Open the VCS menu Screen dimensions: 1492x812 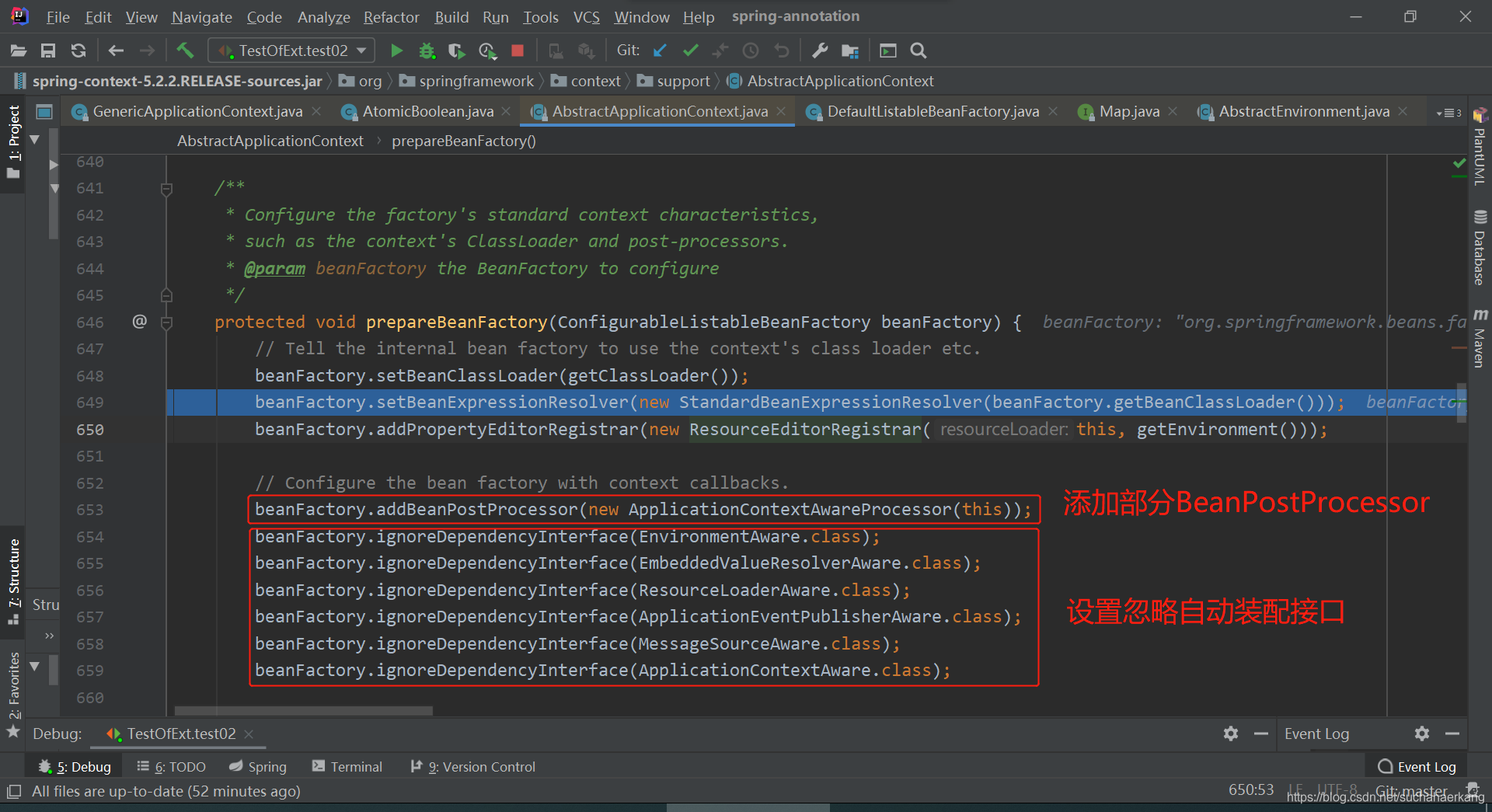[587, 17]
